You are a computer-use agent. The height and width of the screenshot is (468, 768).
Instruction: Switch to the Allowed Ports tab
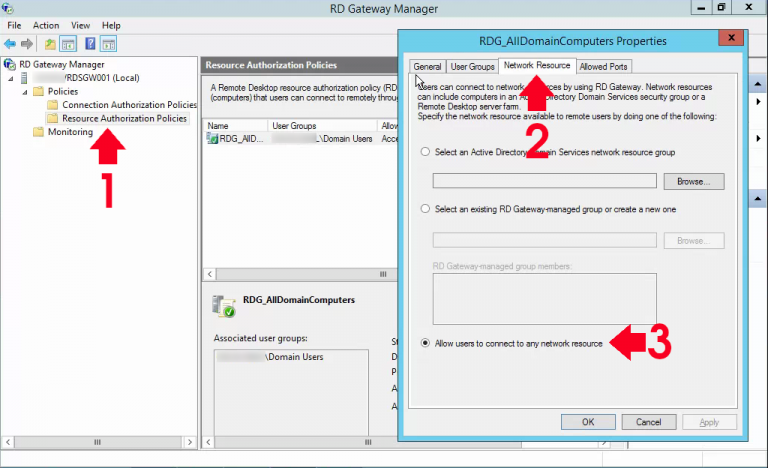tap(603, 67)
